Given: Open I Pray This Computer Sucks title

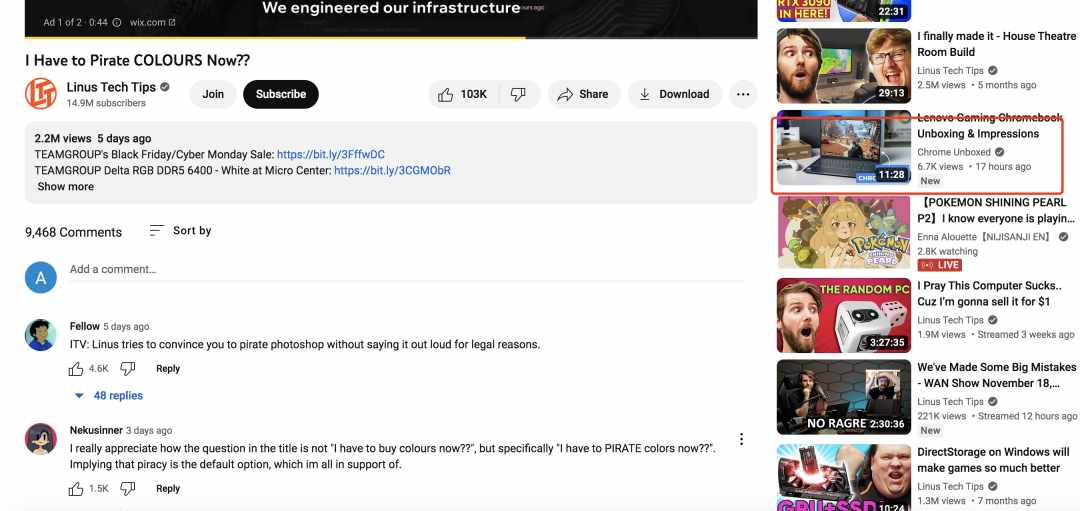Looking at the screenshot, I should click(990, 294).
